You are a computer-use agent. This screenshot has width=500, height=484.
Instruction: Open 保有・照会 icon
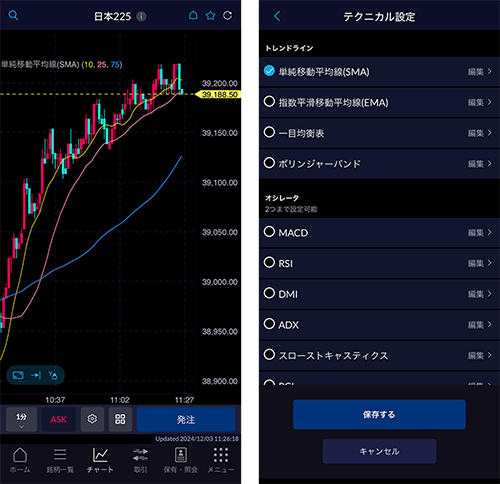(181, 460)
